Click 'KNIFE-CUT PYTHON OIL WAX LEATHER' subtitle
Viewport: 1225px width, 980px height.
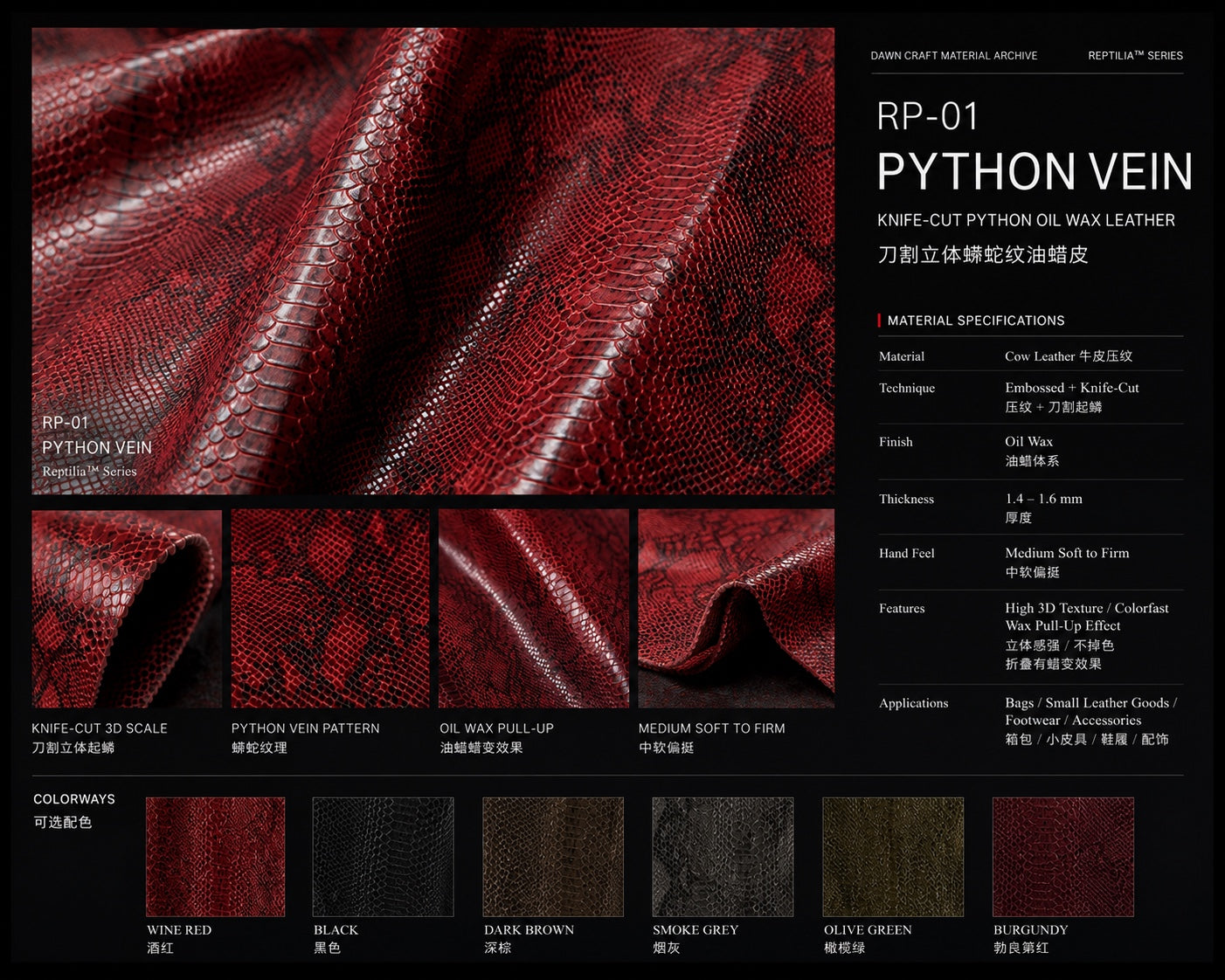tap(1026, 220)
